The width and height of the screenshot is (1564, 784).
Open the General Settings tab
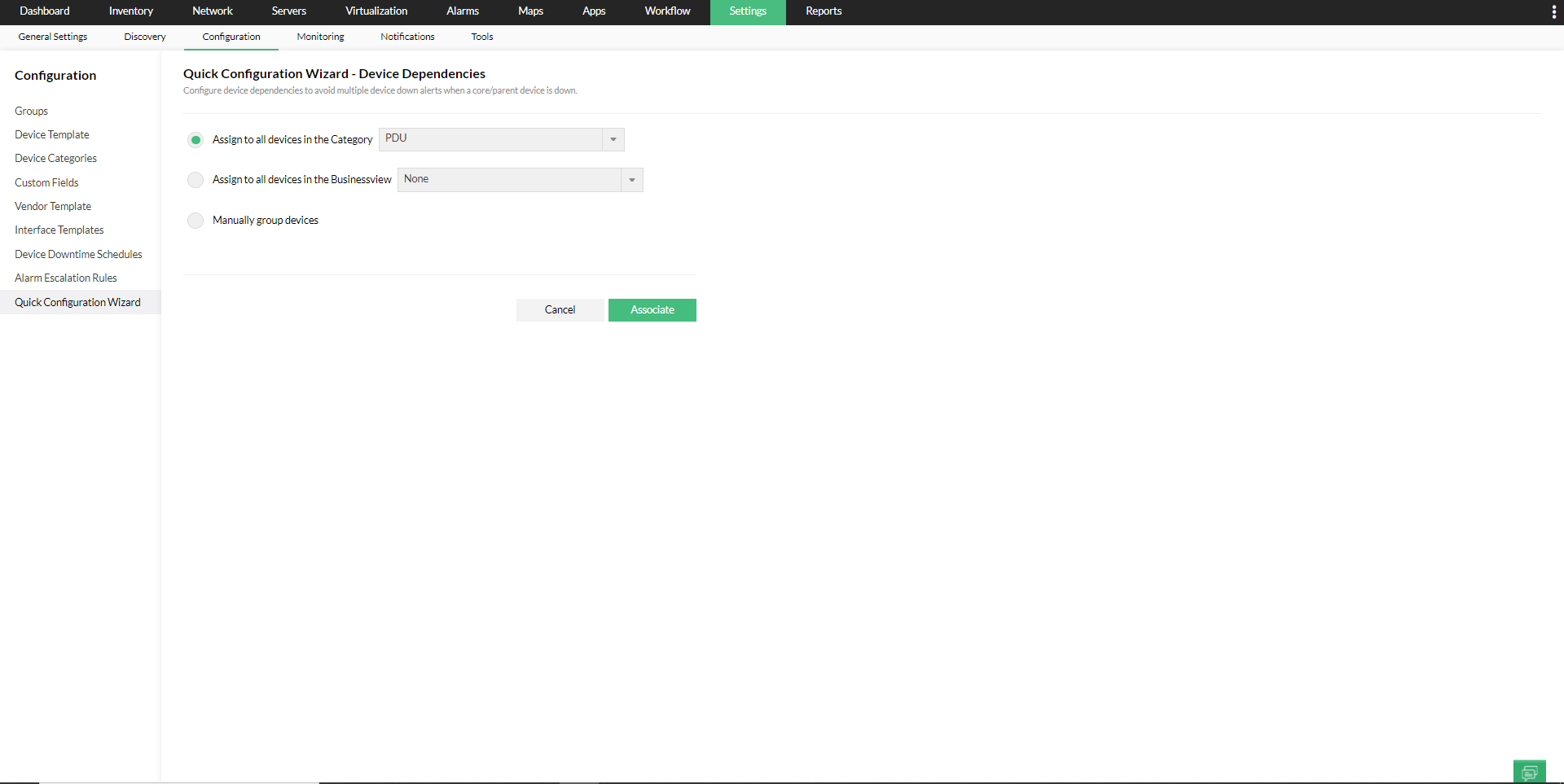coord(52,37)
